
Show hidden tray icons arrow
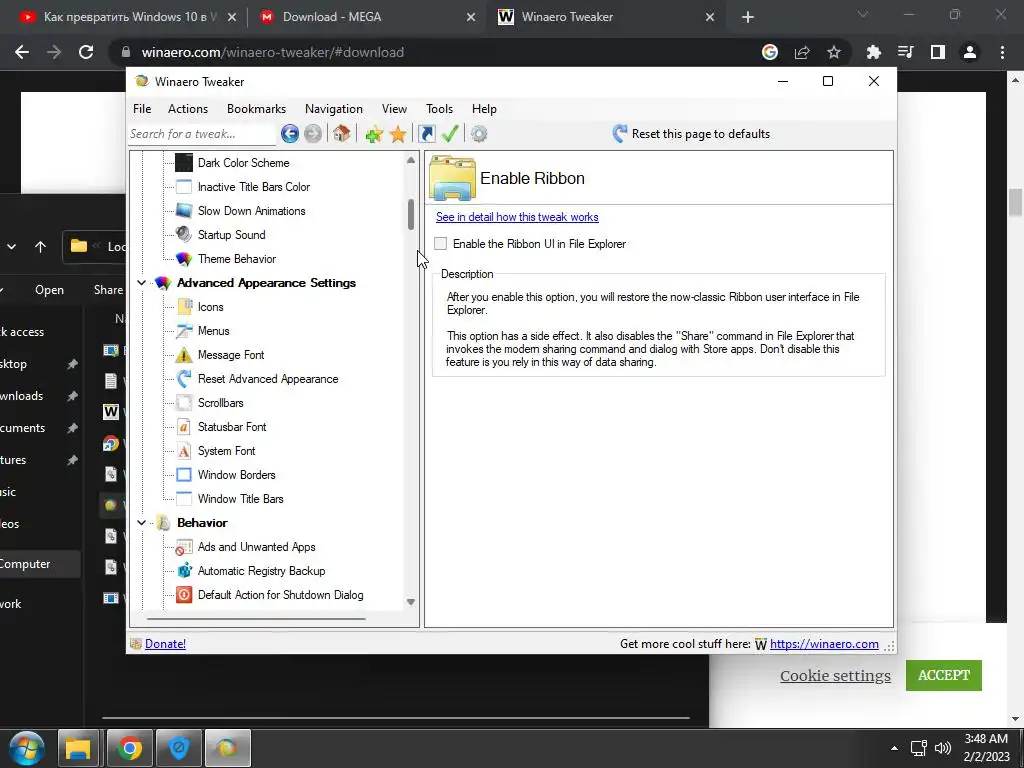pos(894,748)
